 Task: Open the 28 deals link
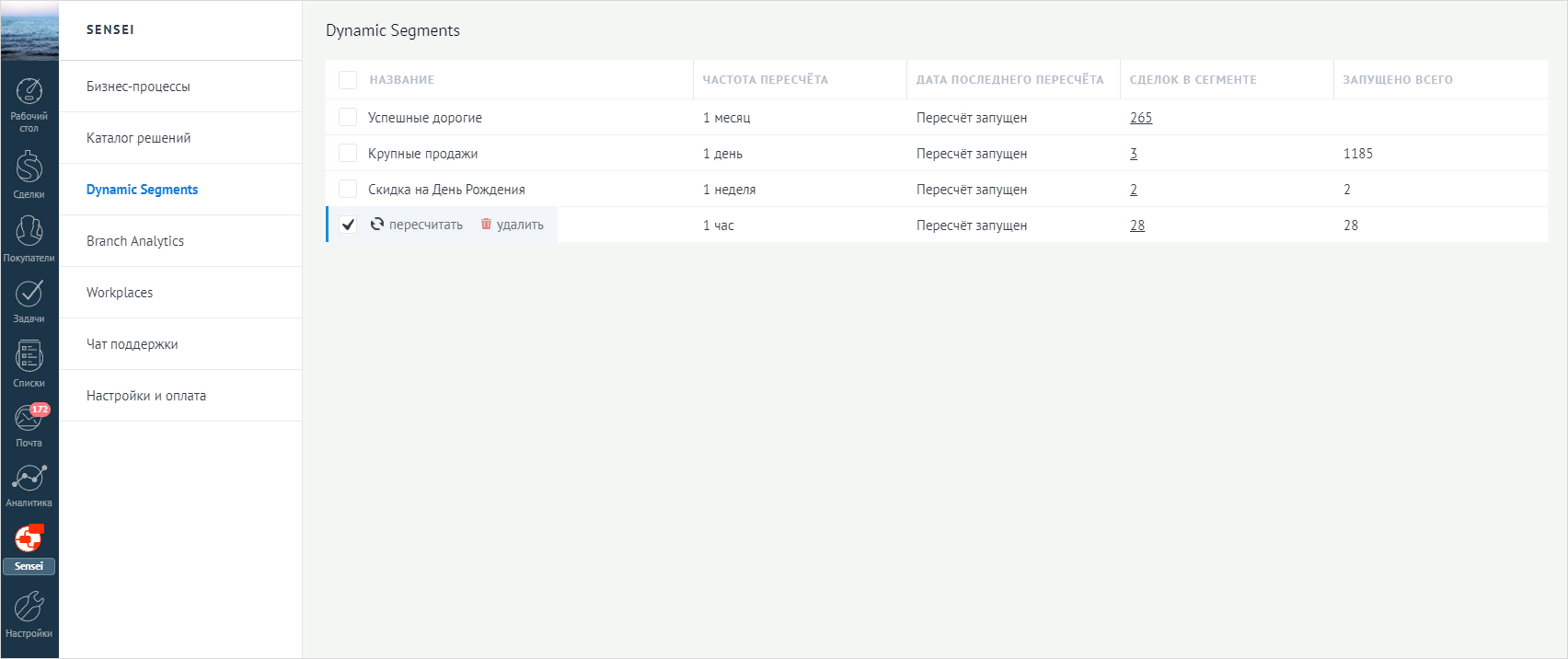coord(1137,225)
